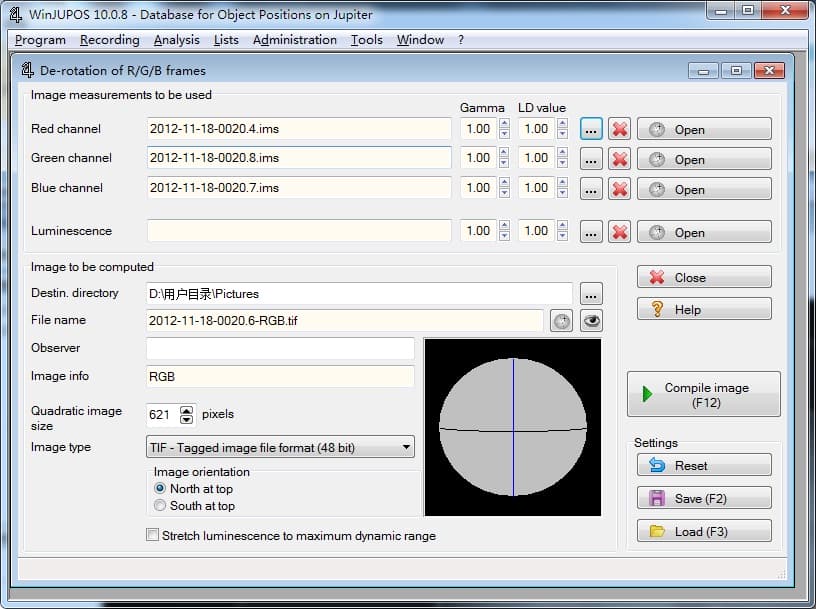Viewport: 816px width, 609px height.
Task: Increase the Red channel Gamma value
Action: [x=504, y=124]
